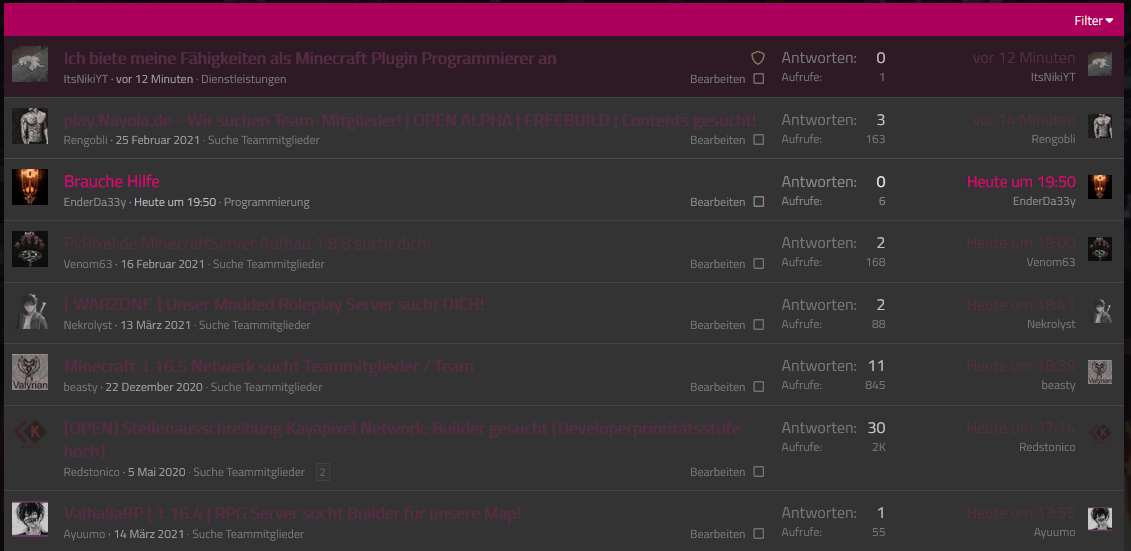
Task: Click Bearbeiten on the Plugin Programmierer thread
Action: 718,79
